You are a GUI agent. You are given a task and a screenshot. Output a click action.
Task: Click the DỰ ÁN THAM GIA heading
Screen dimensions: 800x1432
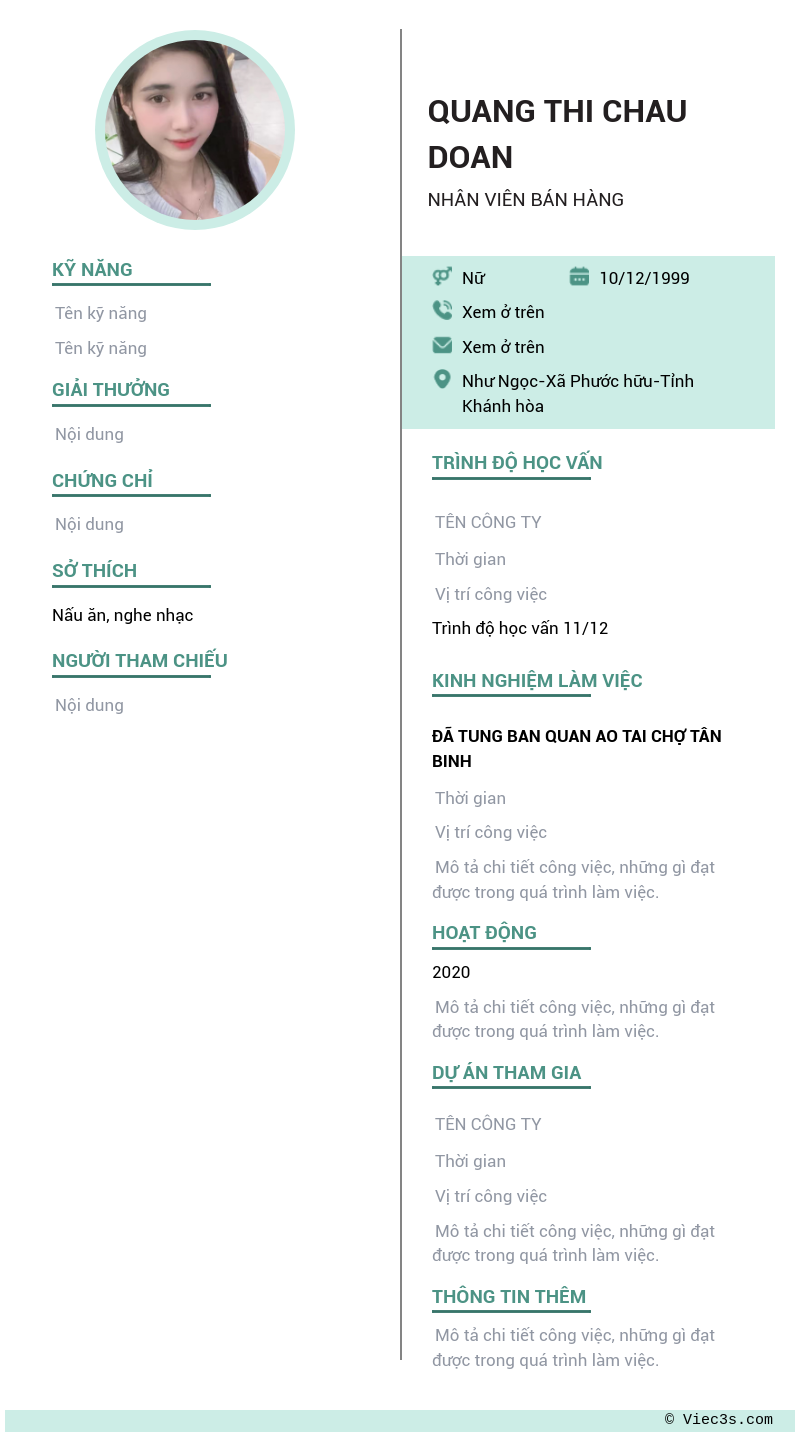click(506, 1072)
